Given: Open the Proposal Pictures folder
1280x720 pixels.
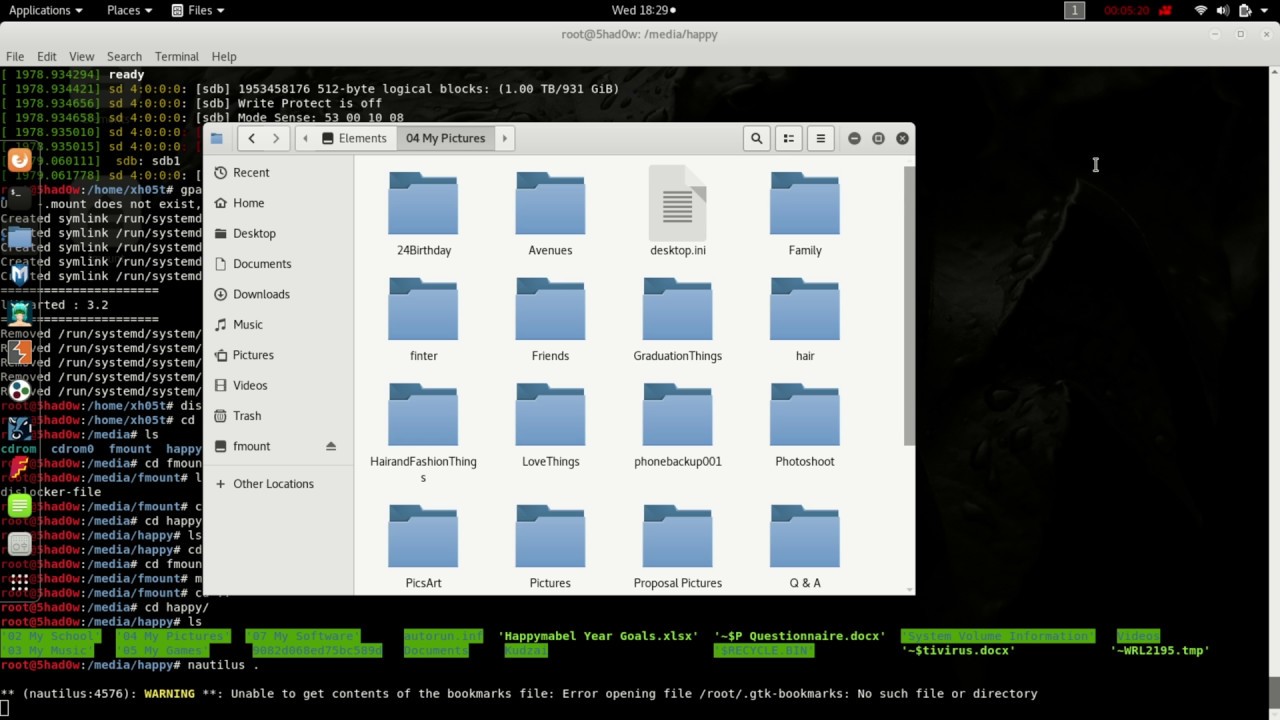Looking at the screenshot, I should [677, 547].
